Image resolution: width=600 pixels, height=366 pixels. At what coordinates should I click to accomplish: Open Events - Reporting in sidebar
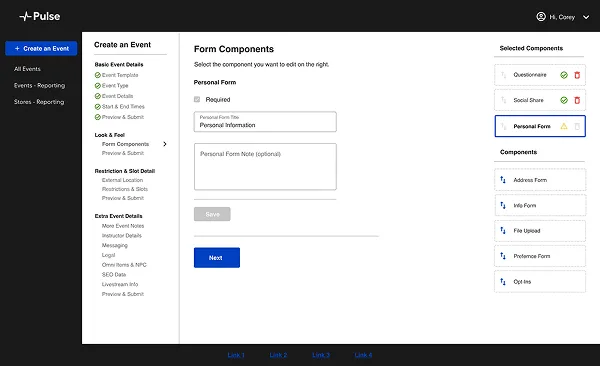(x=39, y=85)
